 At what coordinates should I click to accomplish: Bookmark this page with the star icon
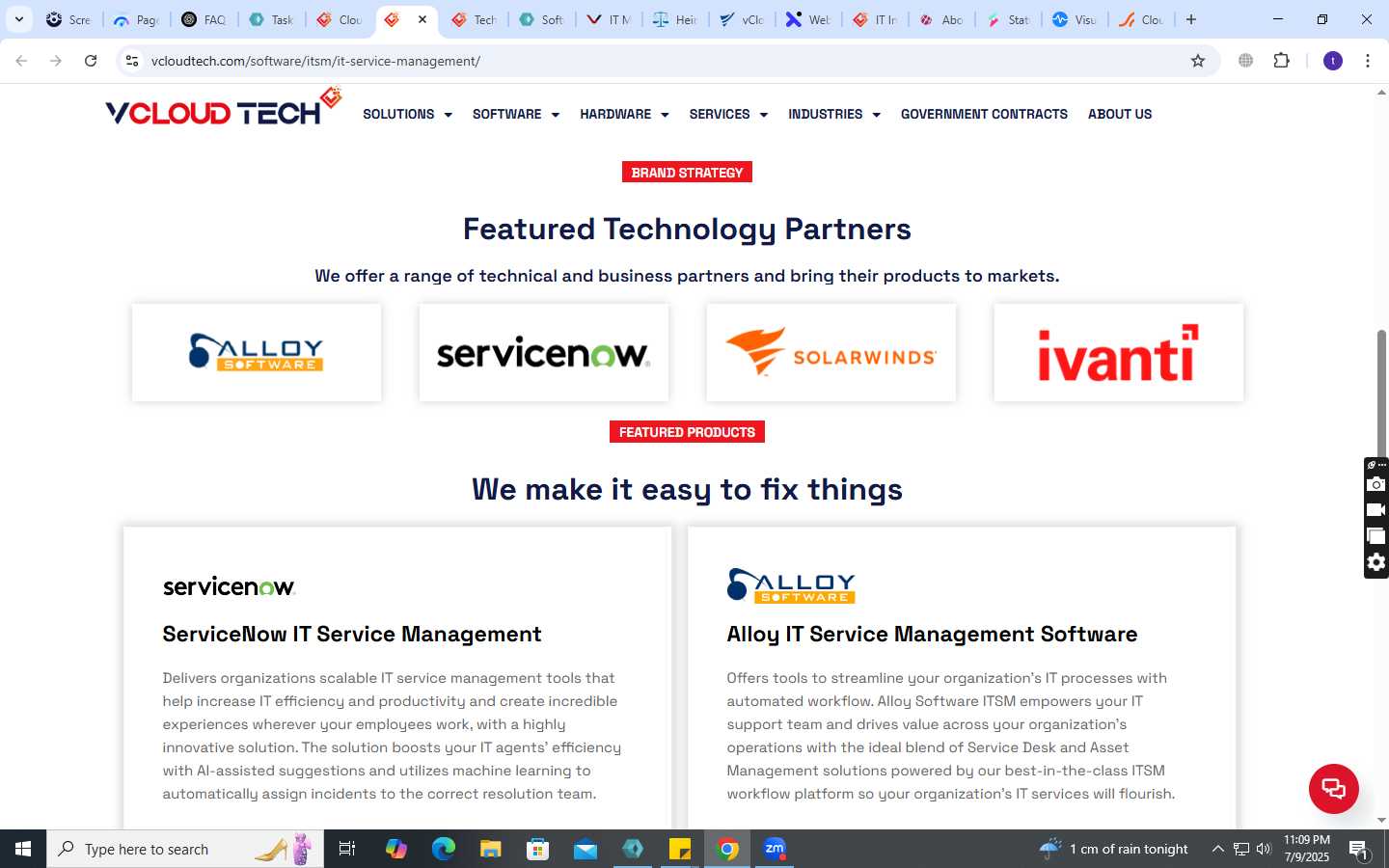pos(1198,61)
